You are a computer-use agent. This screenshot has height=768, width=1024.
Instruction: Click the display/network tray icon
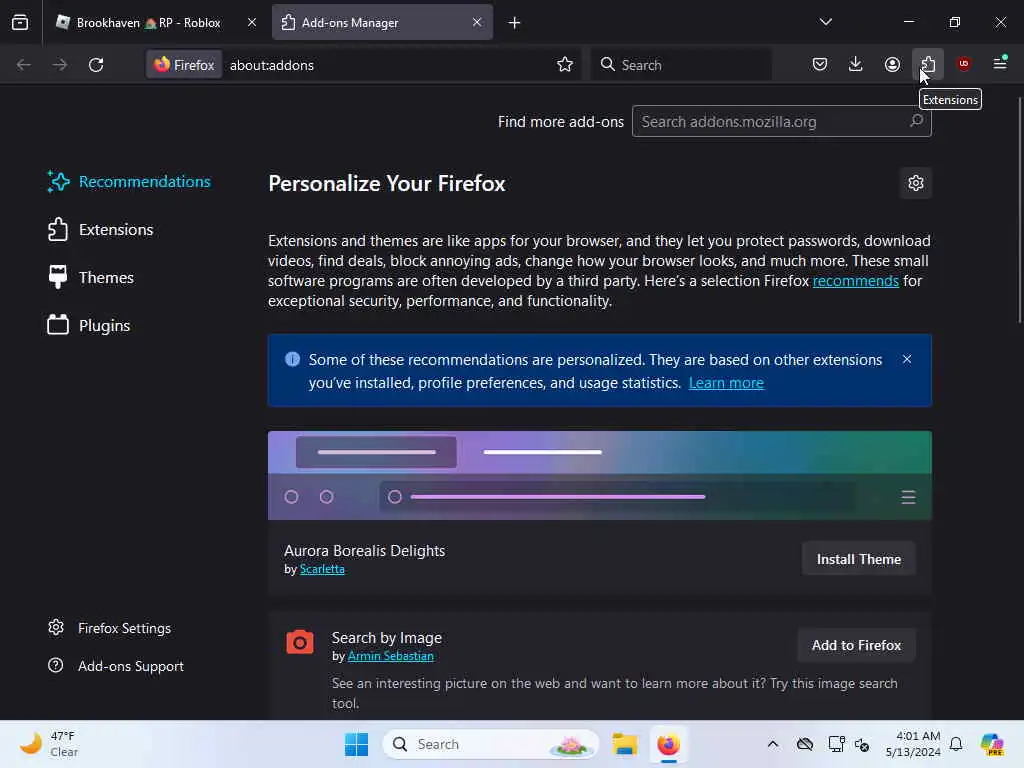pyautogui.click(x=836, y=744)
